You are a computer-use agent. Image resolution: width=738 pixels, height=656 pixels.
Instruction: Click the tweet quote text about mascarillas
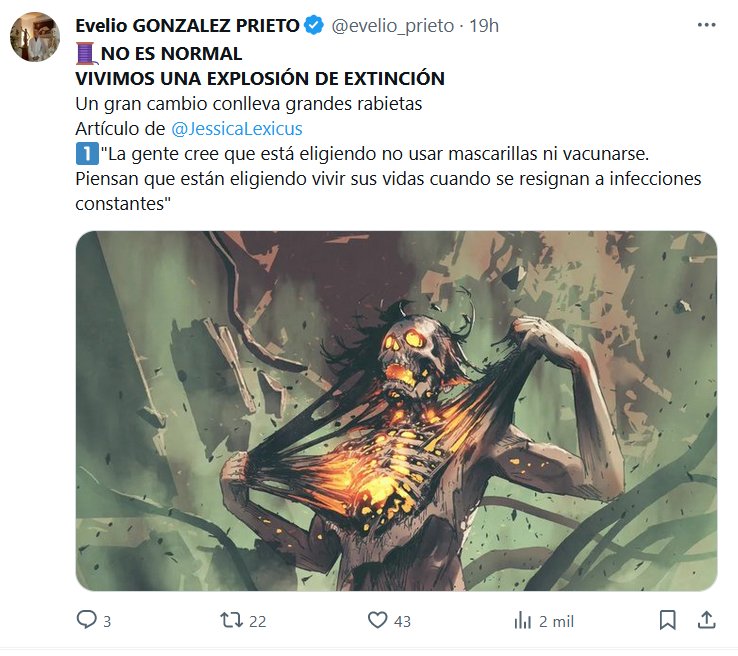point(388,179)
